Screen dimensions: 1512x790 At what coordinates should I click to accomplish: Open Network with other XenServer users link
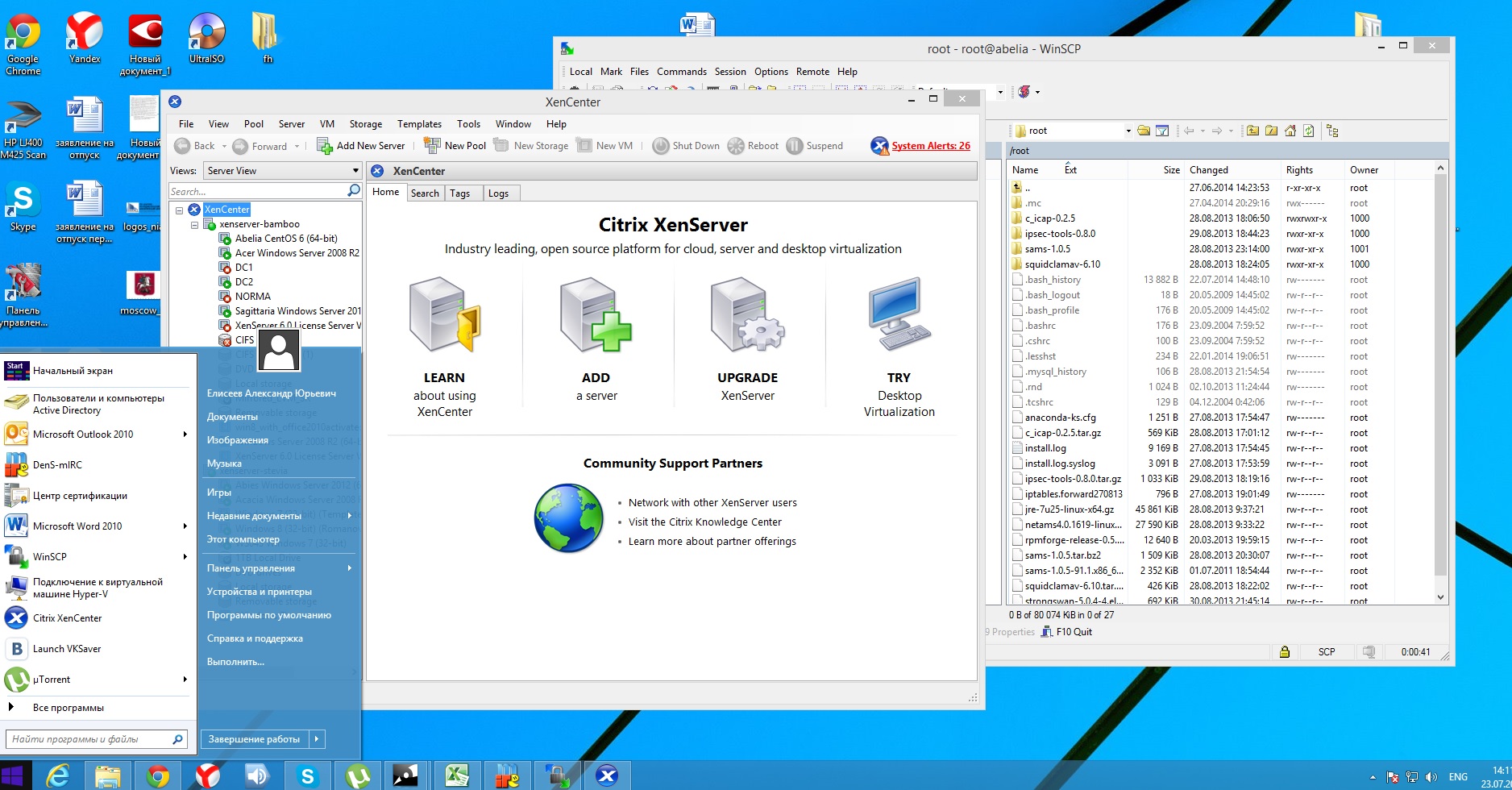(712, 502)
